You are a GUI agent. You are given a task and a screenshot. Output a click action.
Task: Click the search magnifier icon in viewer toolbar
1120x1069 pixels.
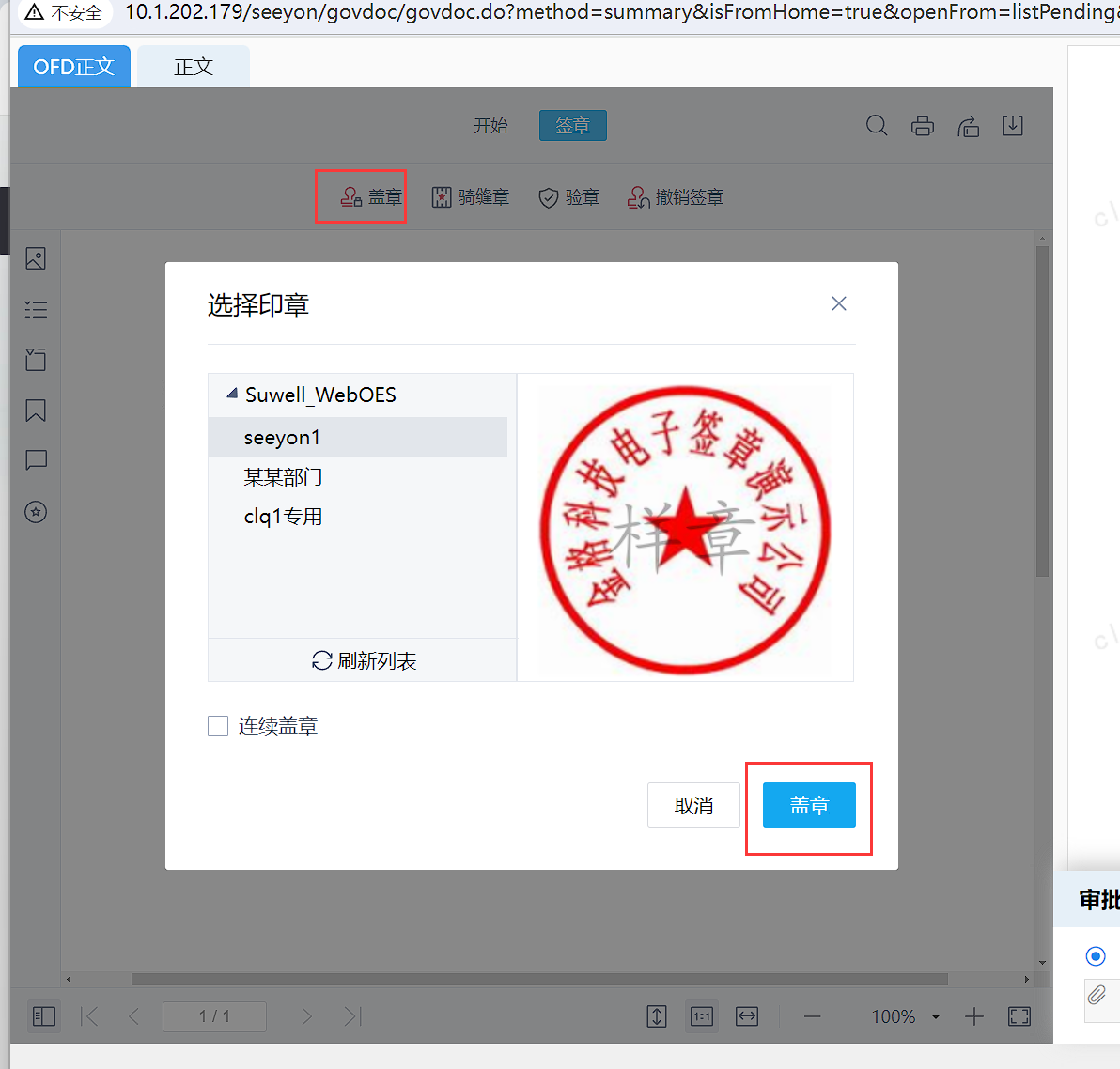[x=877, y=126]
